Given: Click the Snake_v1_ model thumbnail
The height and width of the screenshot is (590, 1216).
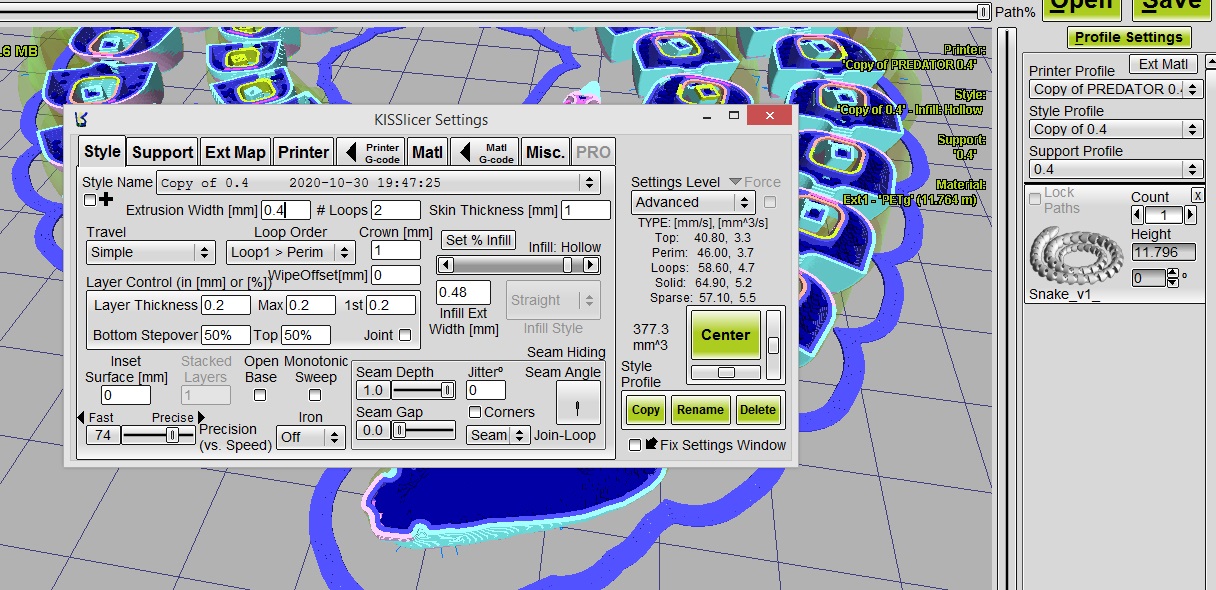Looking at the screenshot, I should [x=1076, y=256].
